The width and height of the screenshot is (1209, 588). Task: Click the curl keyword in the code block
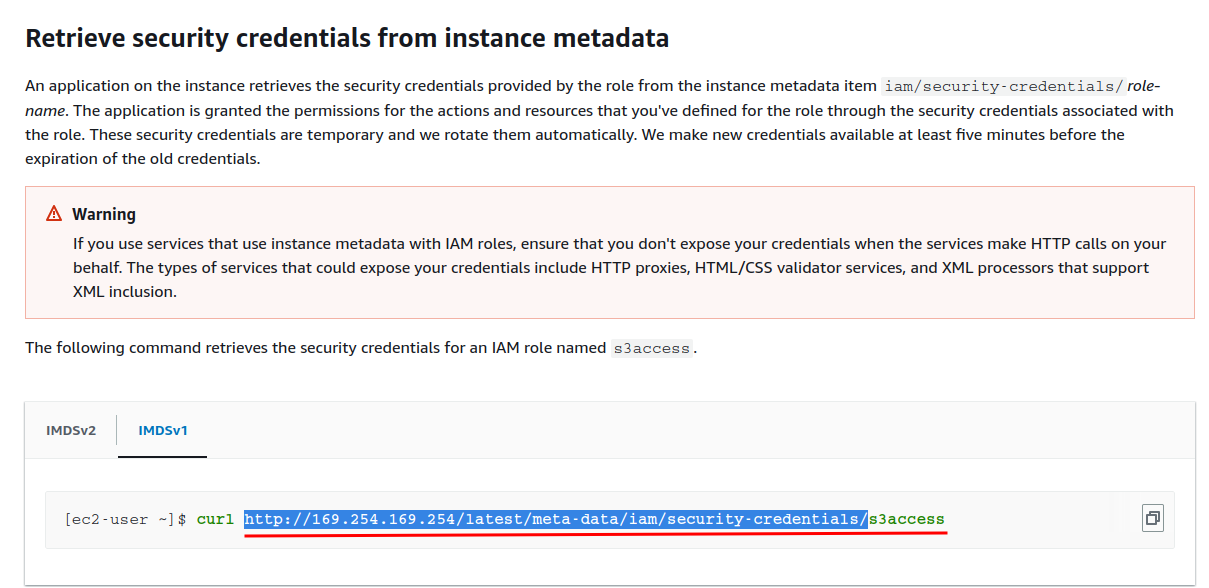pyautogui.click(x=214, y=519)
